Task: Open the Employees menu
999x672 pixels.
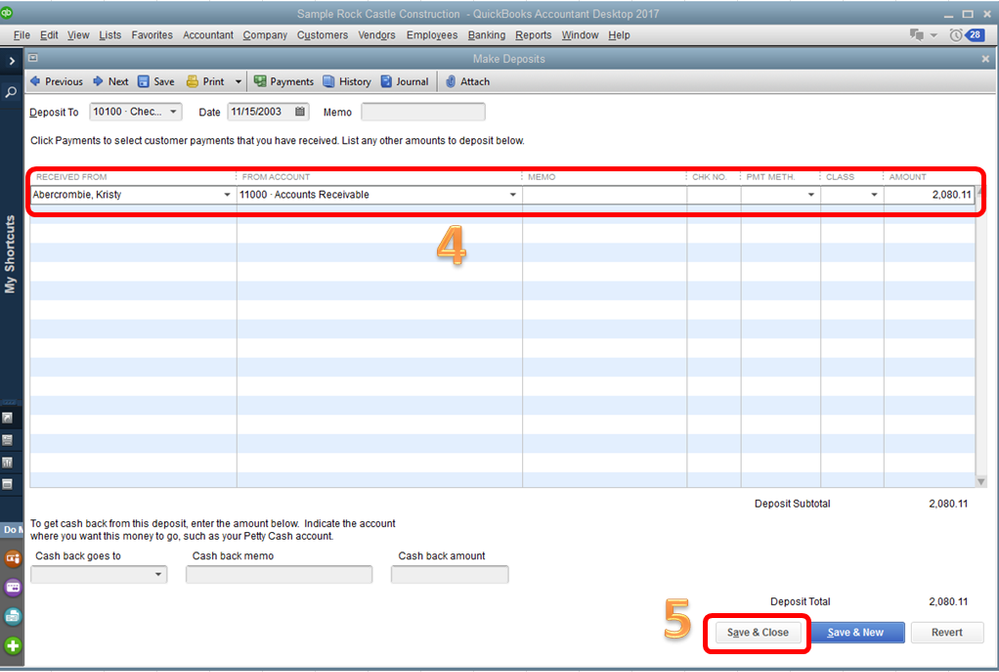Action: [432, 35]
